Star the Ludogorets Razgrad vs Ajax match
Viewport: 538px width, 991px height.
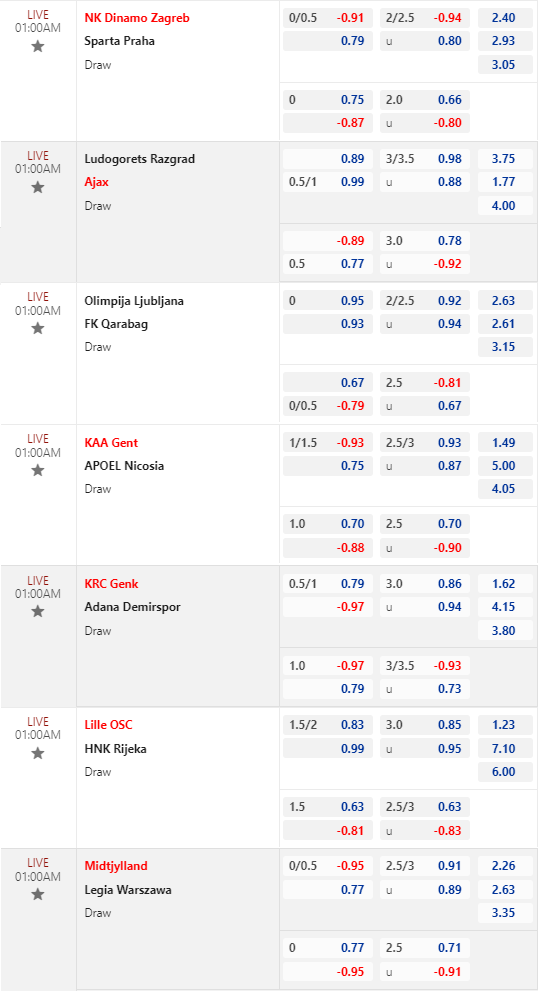click(x=38, y=187)
